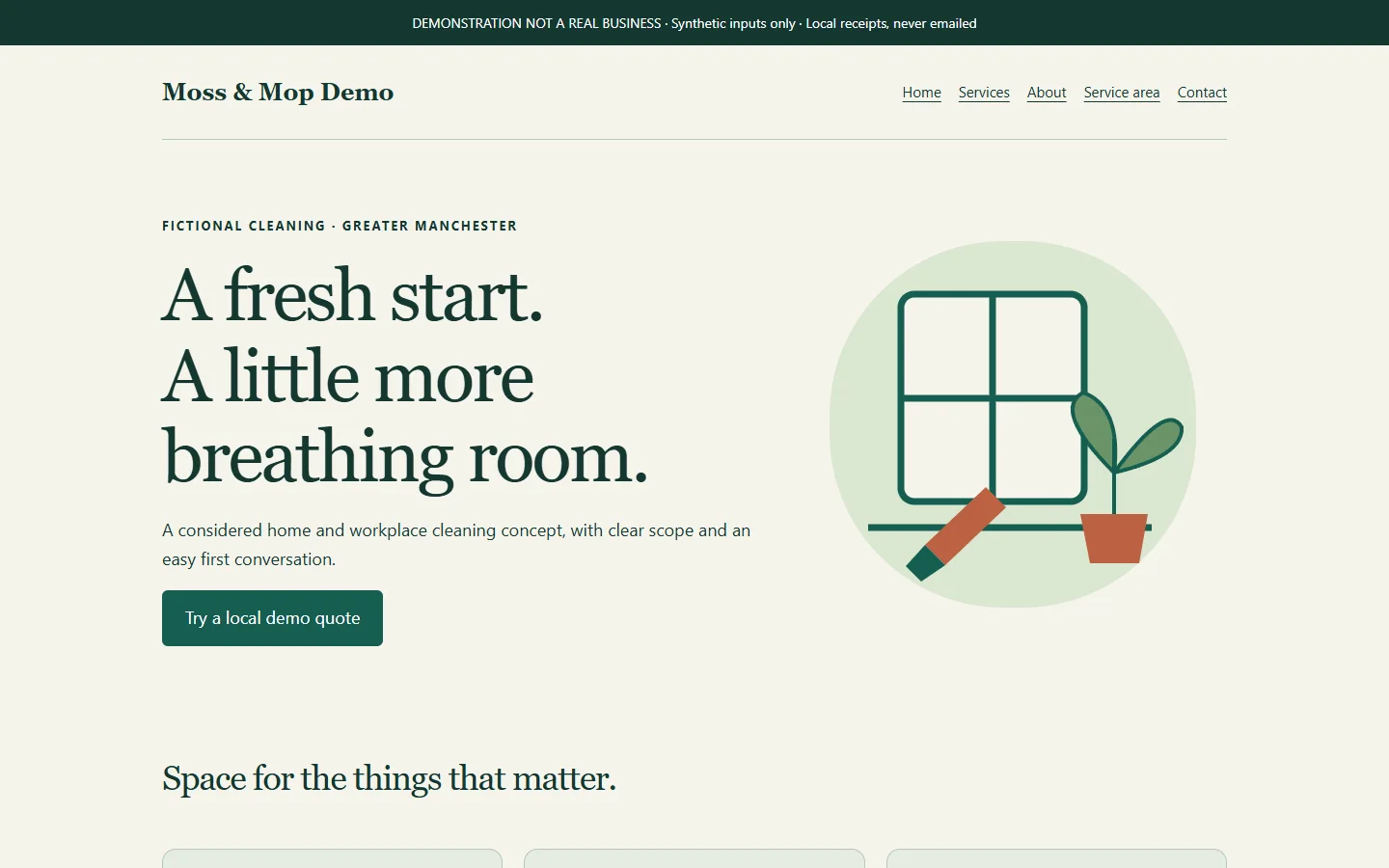Click the 'A considered home and workplace' paragraph
1389x868 pixels.
coord(456,545)
